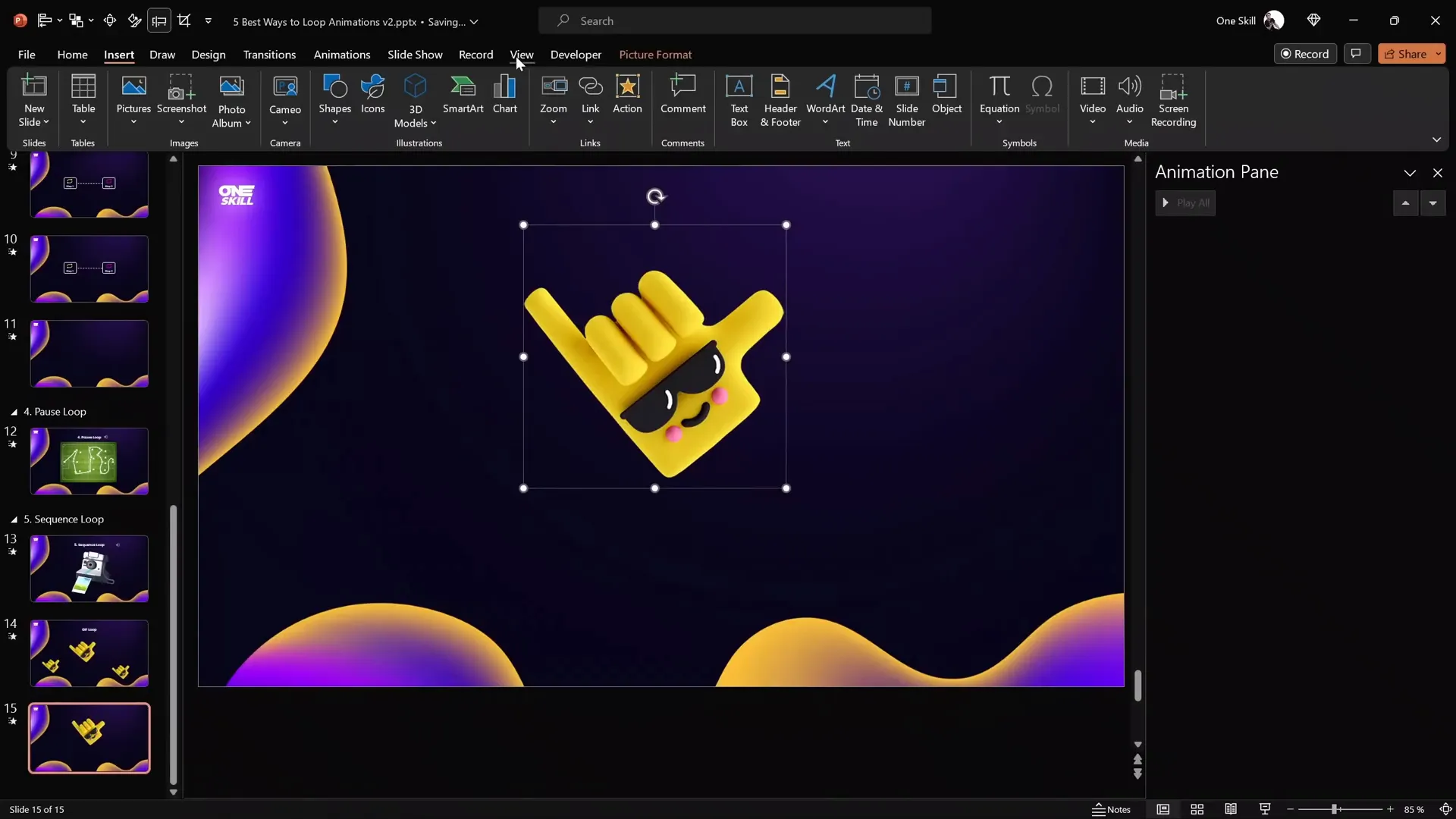
Task: Insert a Video
Action: 1092,99
